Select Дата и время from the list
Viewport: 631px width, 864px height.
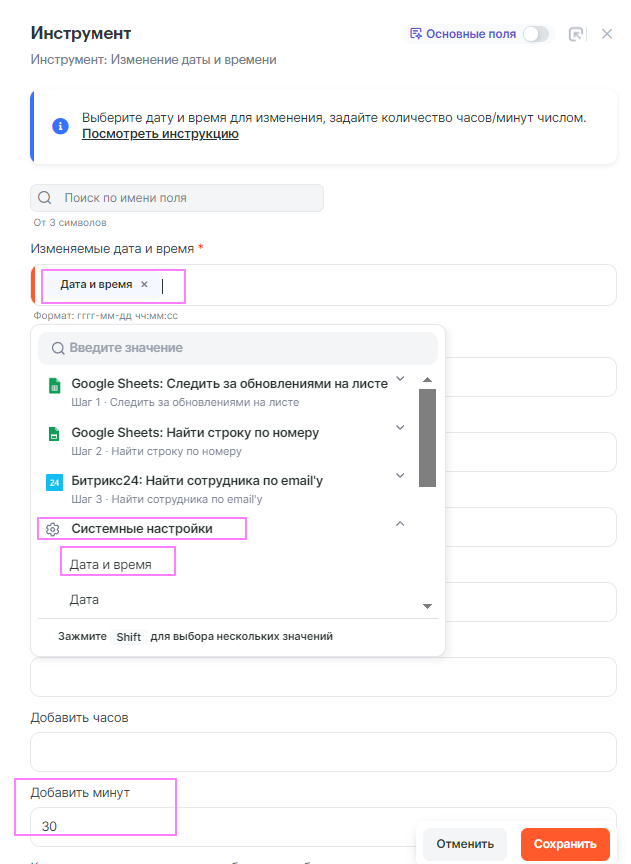[111, 565]
